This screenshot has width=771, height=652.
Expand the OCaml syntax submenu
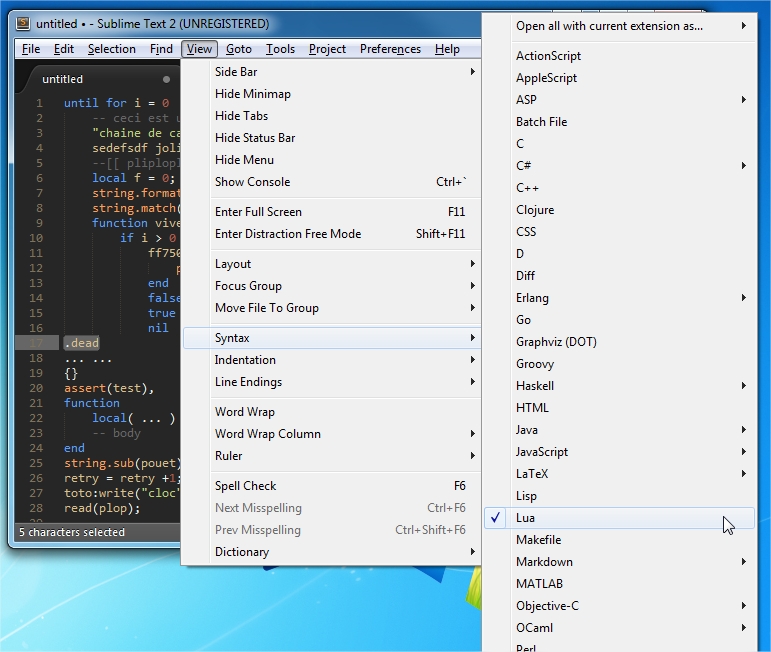click(619, 628)
